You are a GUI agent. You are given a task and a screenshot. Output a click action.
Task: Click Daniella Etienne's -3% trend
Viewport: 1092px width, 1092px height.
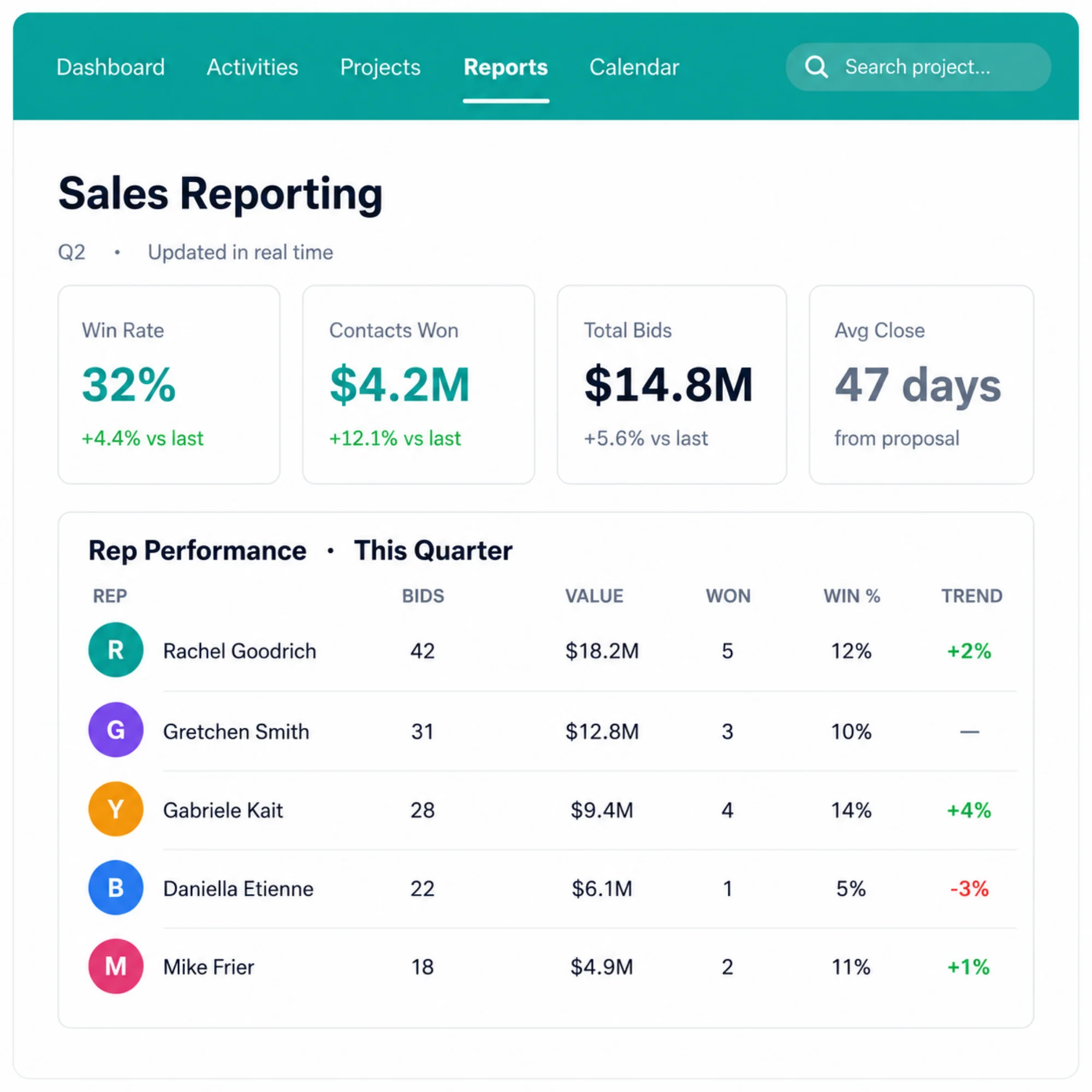coord(969,889)
